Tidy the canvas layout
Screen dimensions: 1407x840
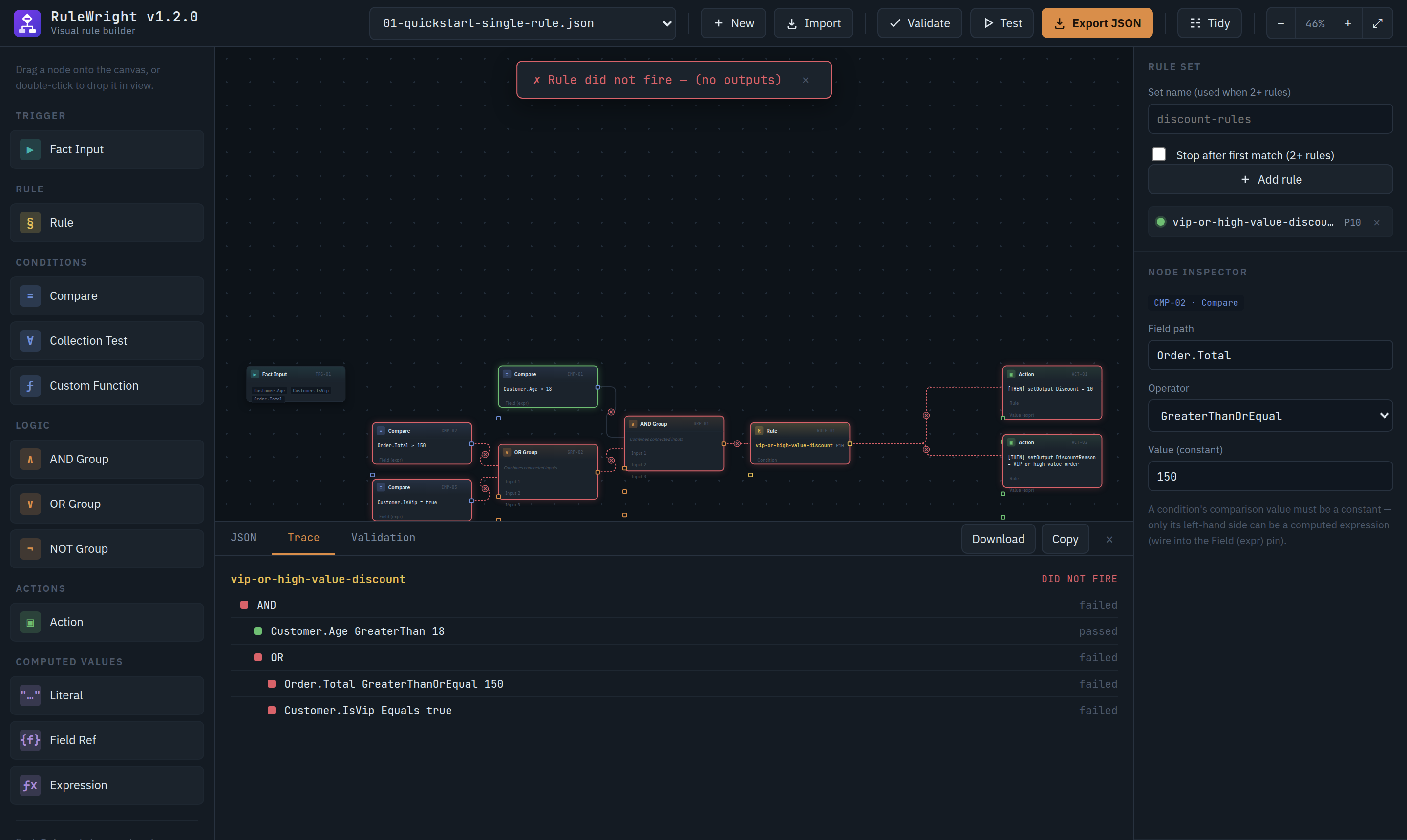click(1210, 23)
